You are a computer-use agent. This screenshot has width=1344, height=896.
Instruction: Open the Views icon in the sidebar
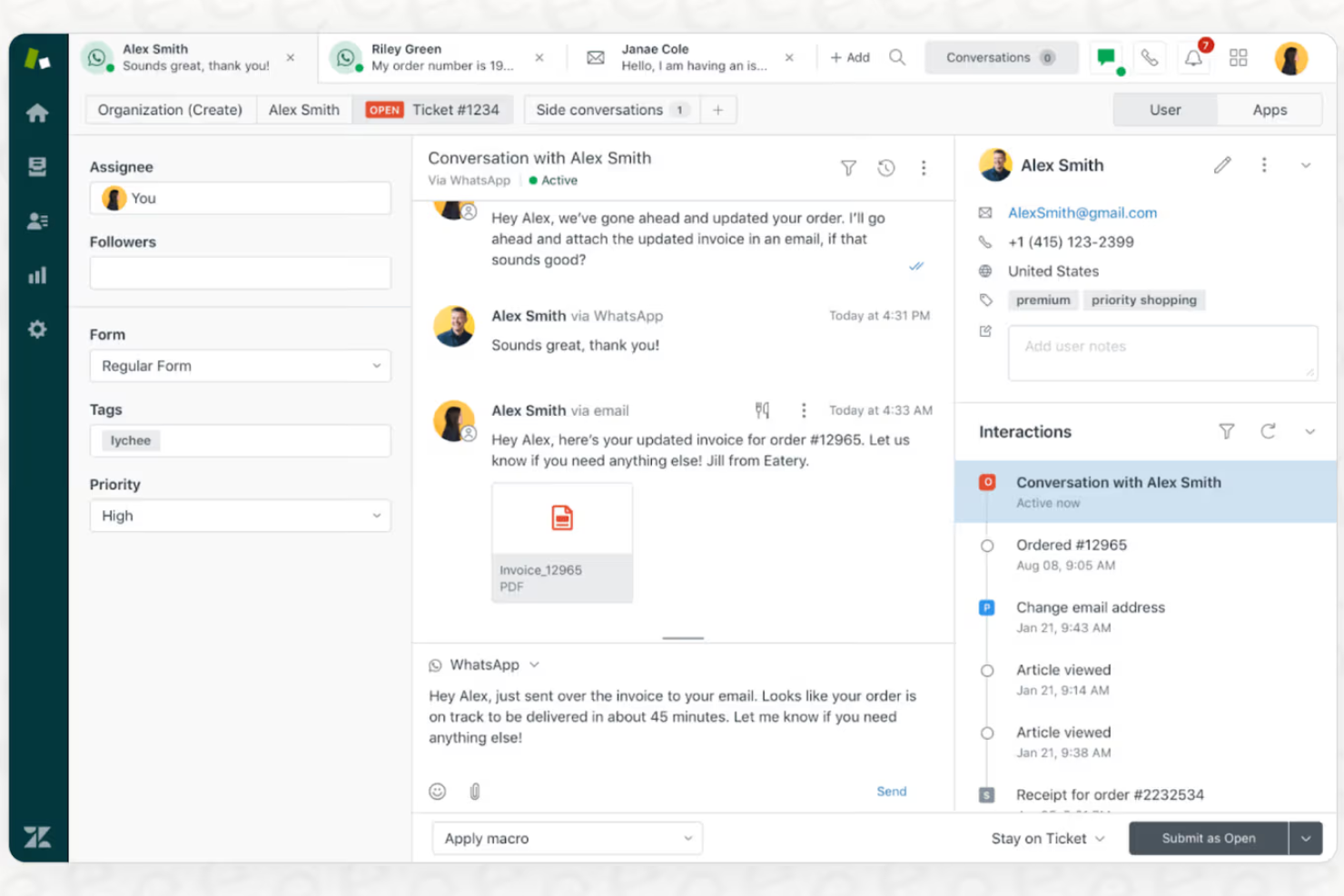click(x=37, y=166)
